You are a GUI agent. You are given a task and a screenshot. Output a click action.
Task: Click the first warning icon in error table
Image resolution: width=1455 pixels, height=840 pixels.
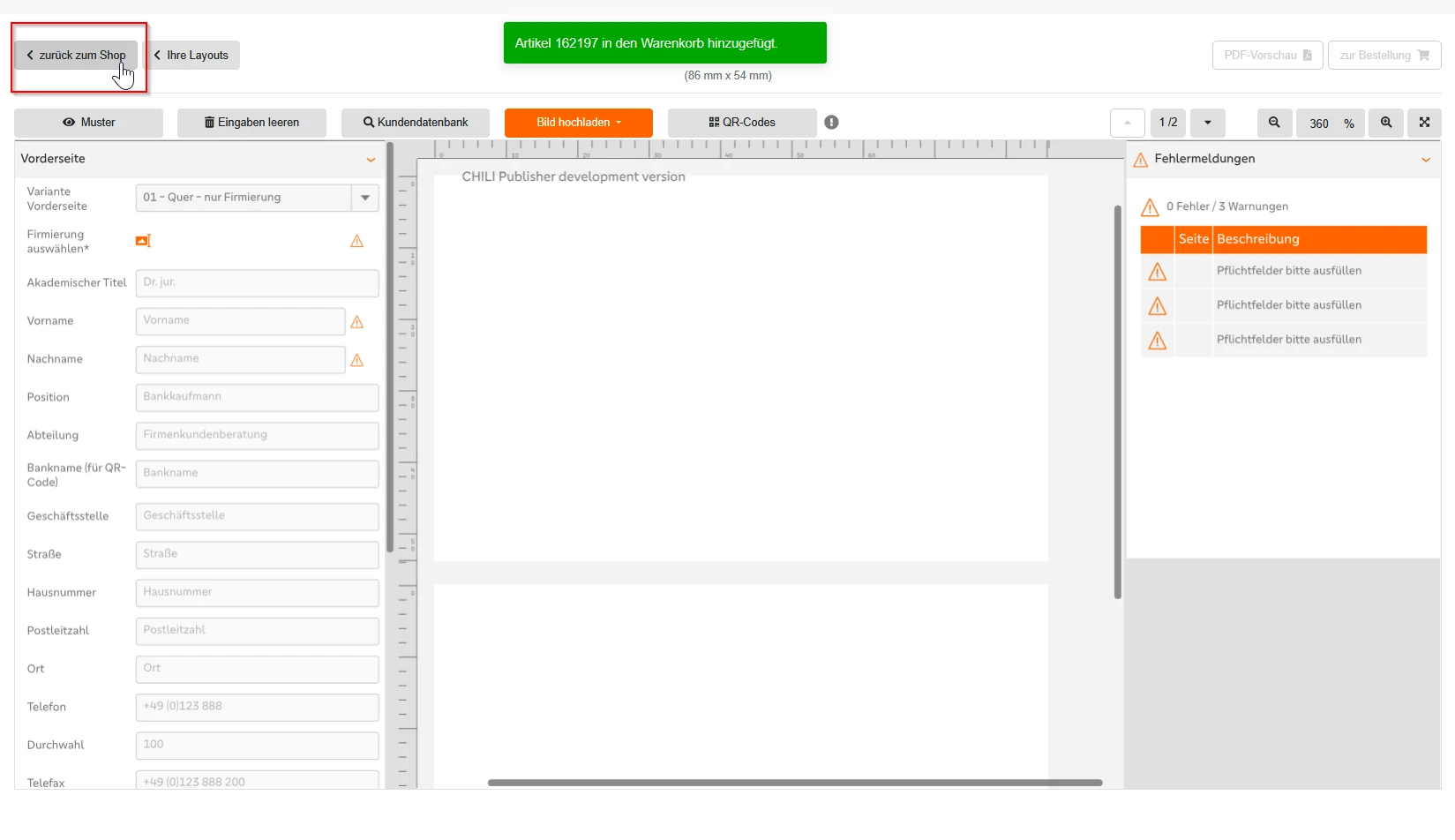click(1157, 272)
